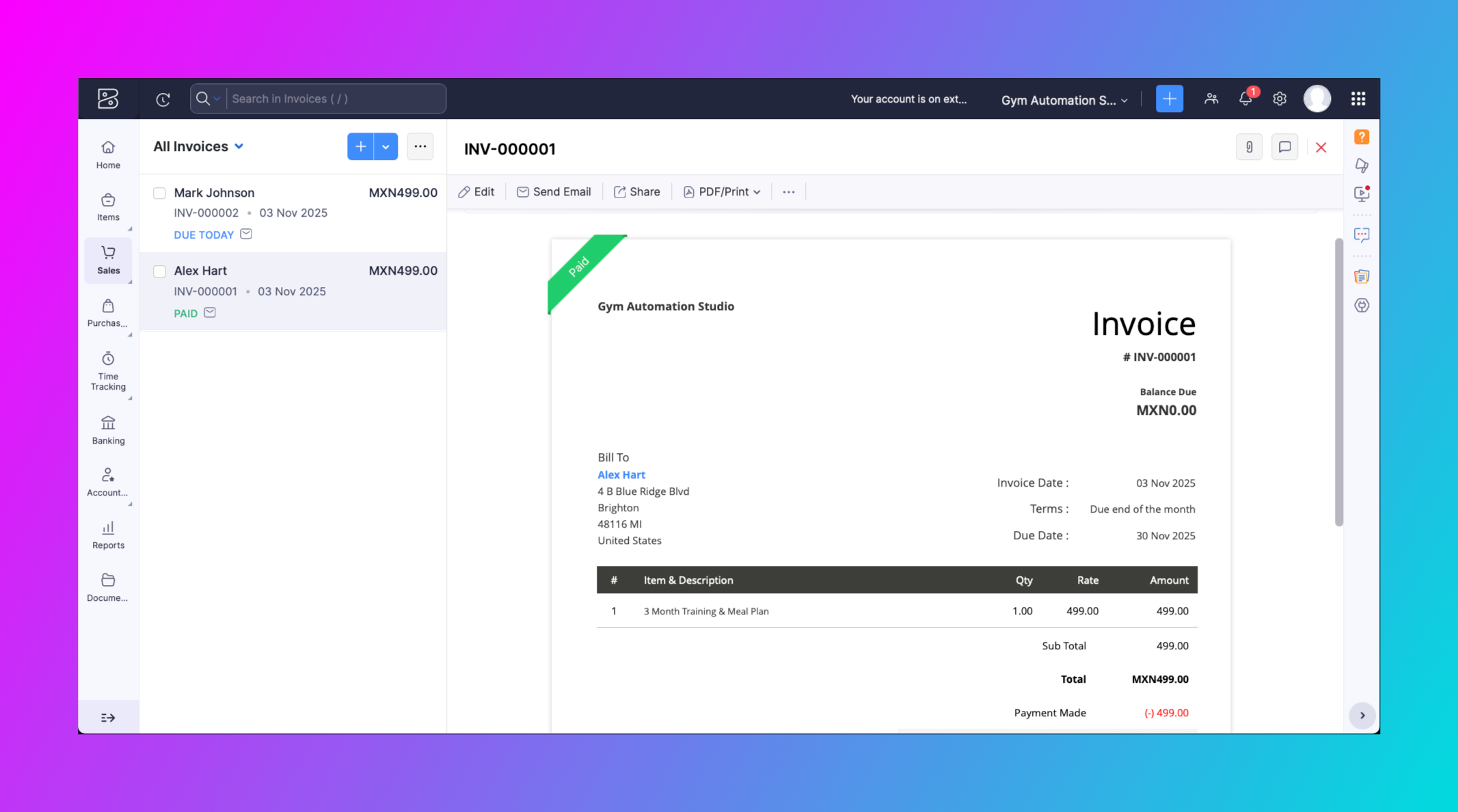Click the Send Email button
This screenshot has height=812, width=1458.
point(554,192)
